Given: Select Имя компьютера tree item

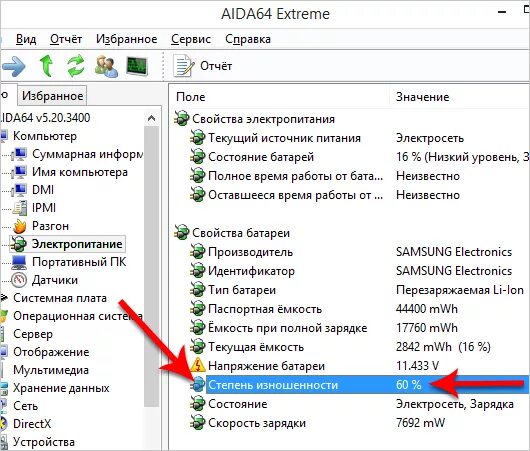Looking at the screenshot, I should 80,172.
